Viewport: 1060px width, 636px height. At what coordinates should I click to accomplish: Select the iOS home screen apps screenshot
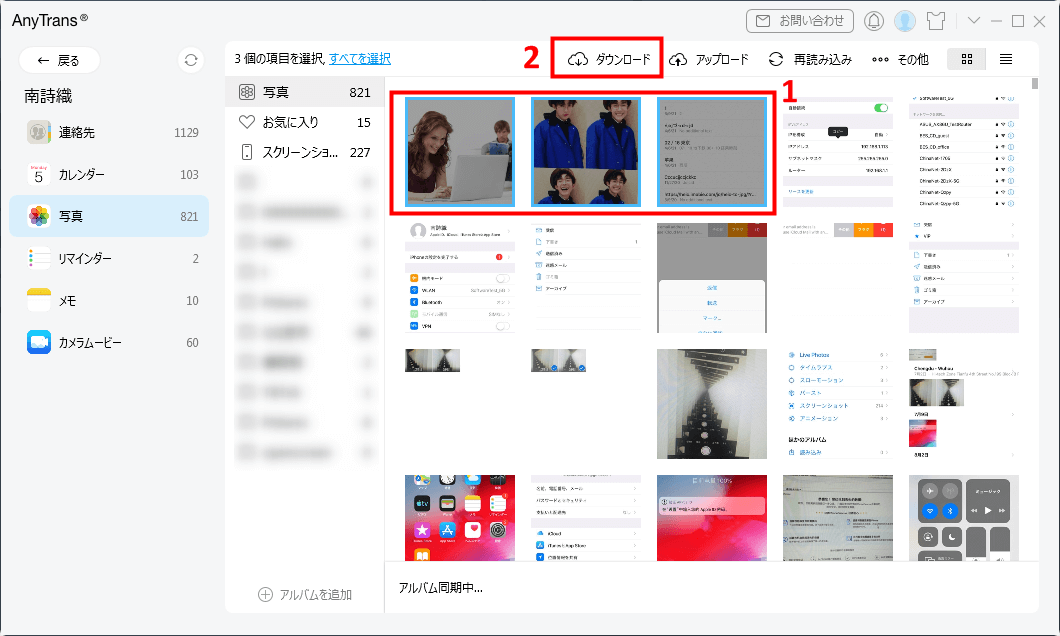(x=460, y=518)
